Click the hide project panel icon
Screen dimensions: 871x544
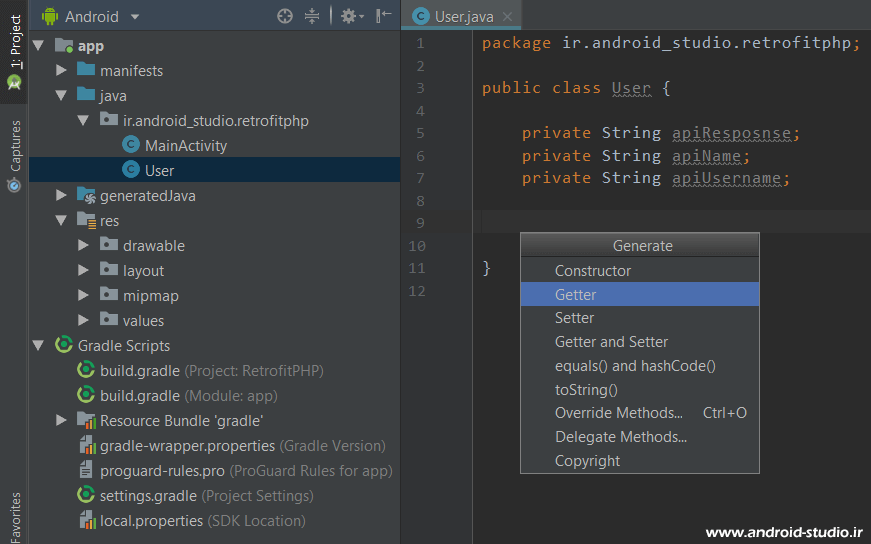coord(383,16)
